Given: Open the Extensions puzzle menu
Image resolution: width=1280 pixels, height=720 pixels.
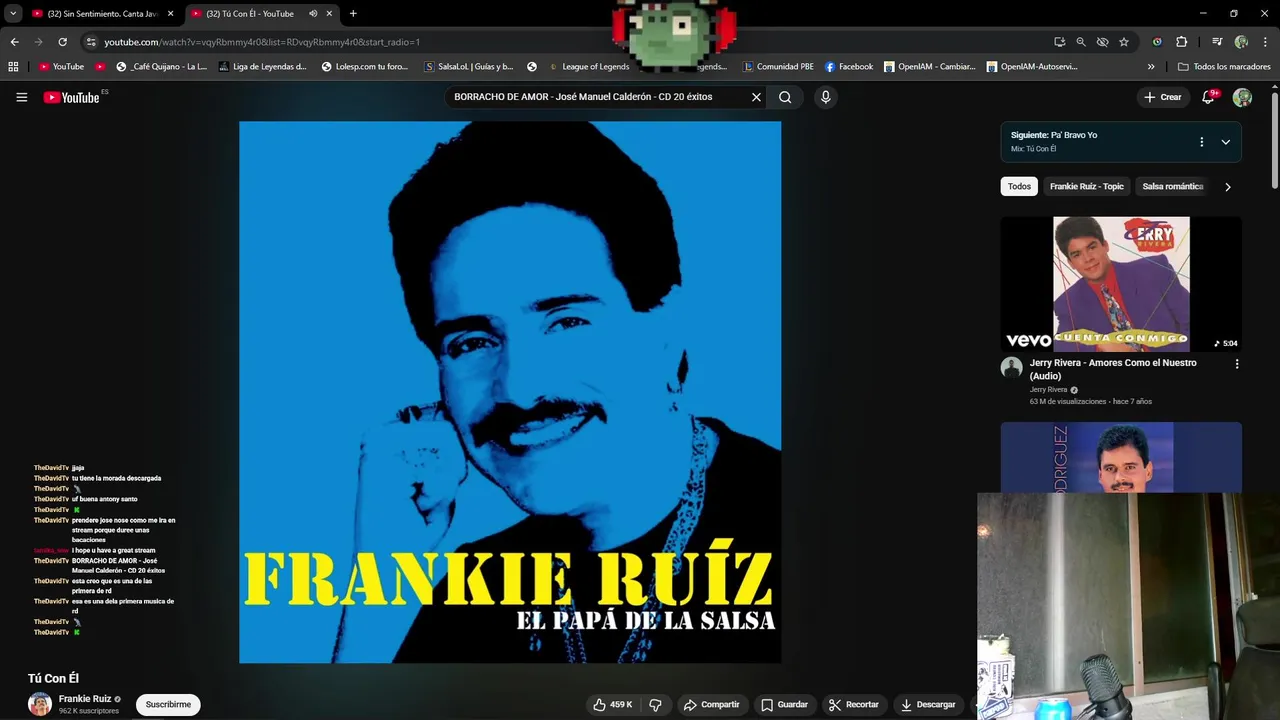Looking at the screenshot, I should pyautogui.click(x=1181, y=42).
